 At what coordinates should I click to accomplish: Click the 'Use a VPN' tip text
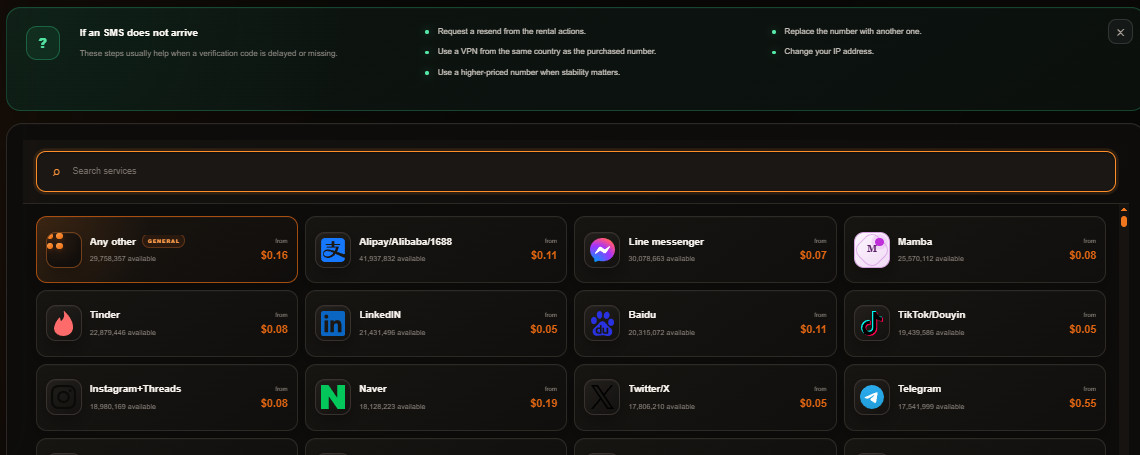[x=547, y=52]
